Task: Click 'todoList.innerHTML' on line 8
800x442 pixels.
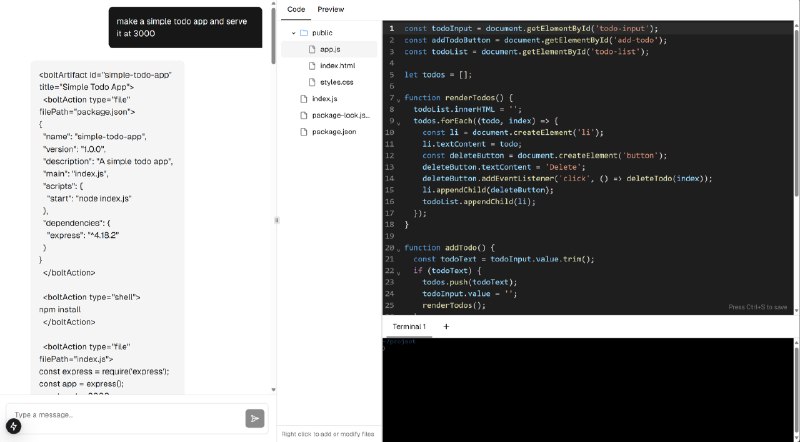Action: tap(454, 109)
